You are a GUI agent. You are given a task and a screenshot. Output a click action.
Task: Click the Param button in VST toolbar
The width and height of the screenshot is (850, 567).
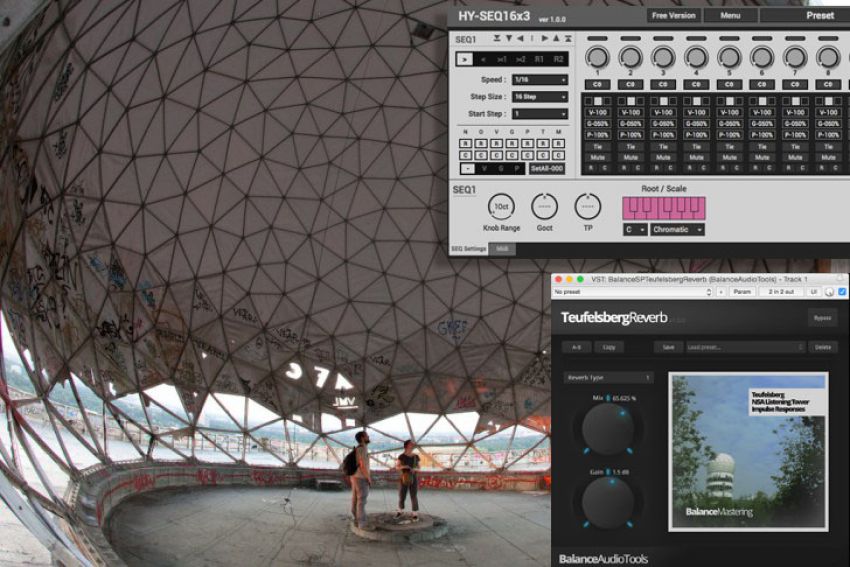(x=742, y=292)
